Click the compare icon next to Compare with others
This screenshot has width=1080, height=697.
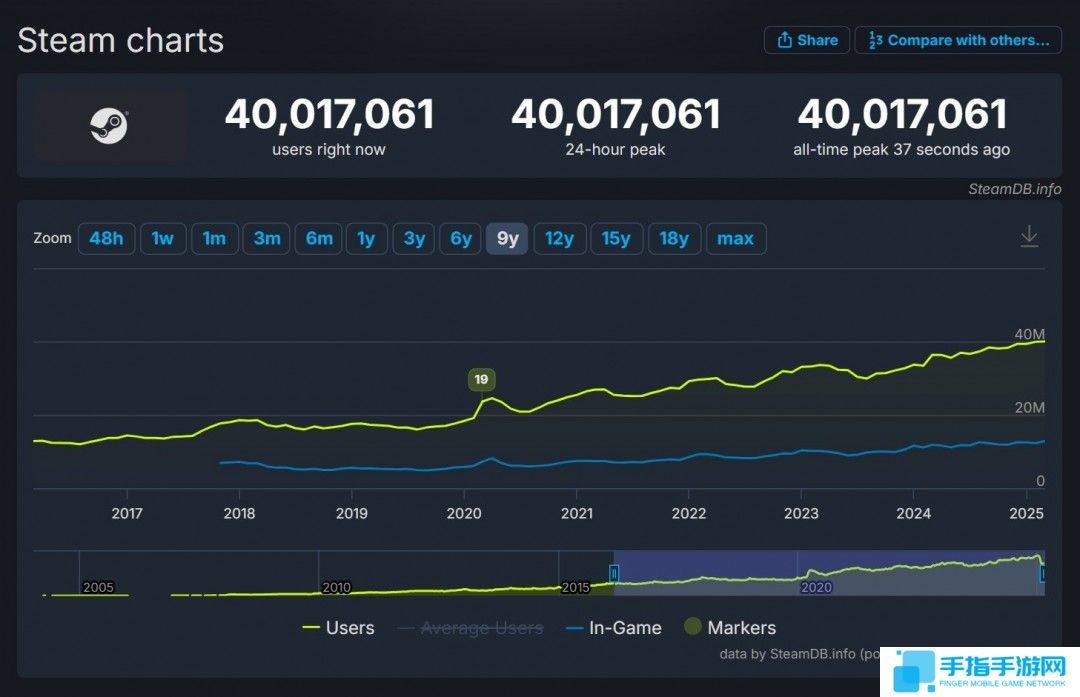tap(876, 39)
